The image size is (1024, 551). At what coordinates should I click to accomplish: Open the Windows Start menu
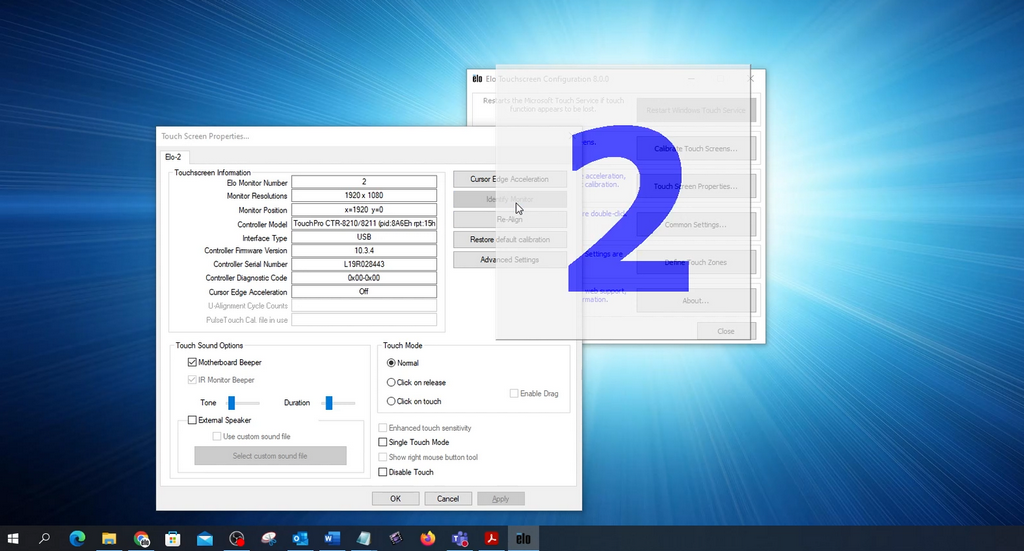(x=12, y=539)
